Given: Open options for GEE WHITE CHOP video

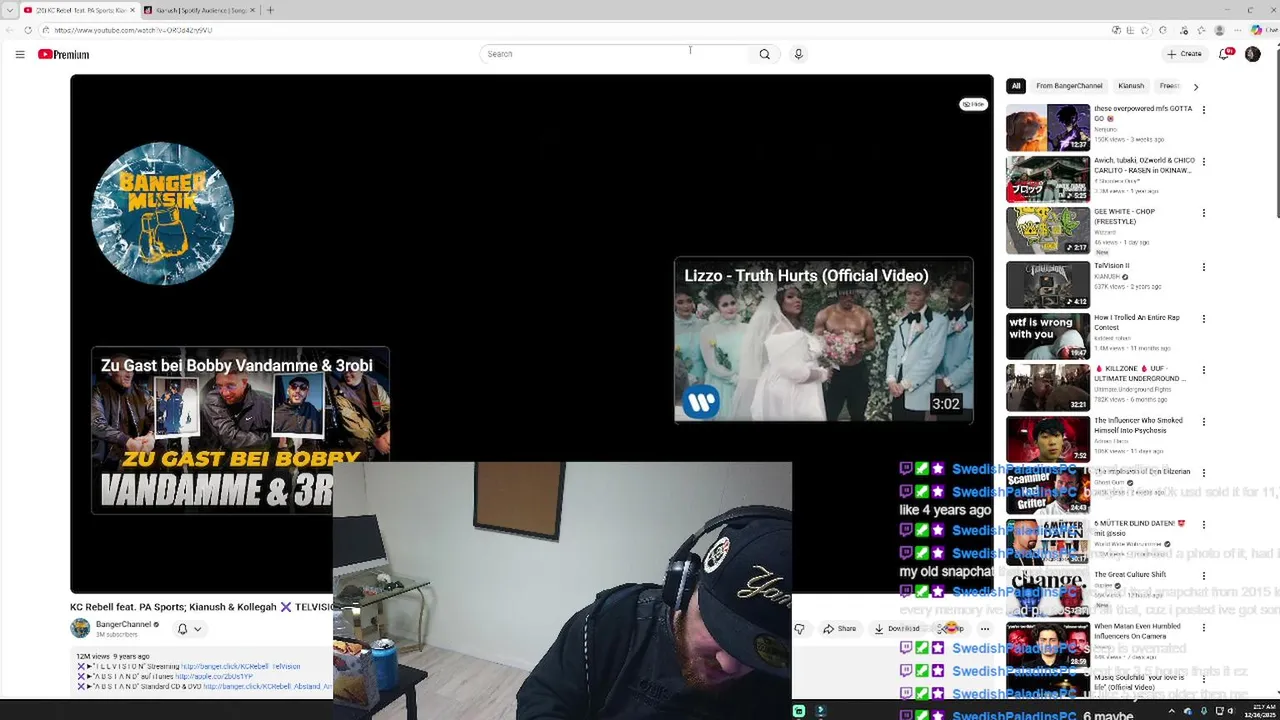Looking at the screenshot, I should point(1203,213).
